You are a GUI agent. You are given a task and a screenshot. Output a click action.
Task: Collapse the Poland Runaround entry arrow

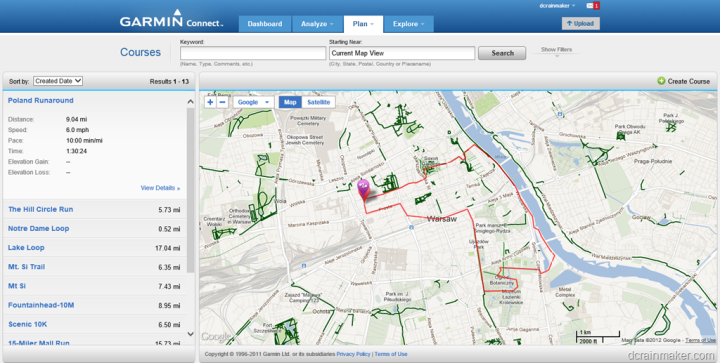click(191, 101)
